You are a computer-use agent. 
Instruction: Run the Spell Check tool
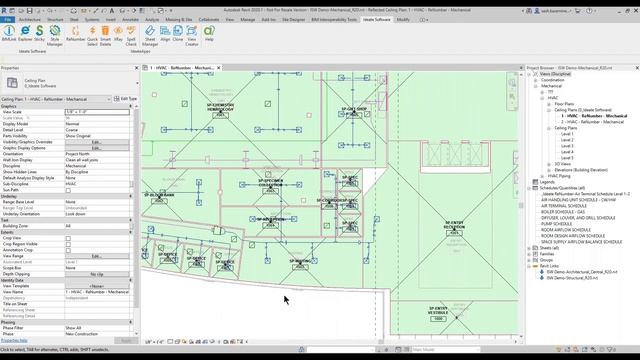[131, 35]
